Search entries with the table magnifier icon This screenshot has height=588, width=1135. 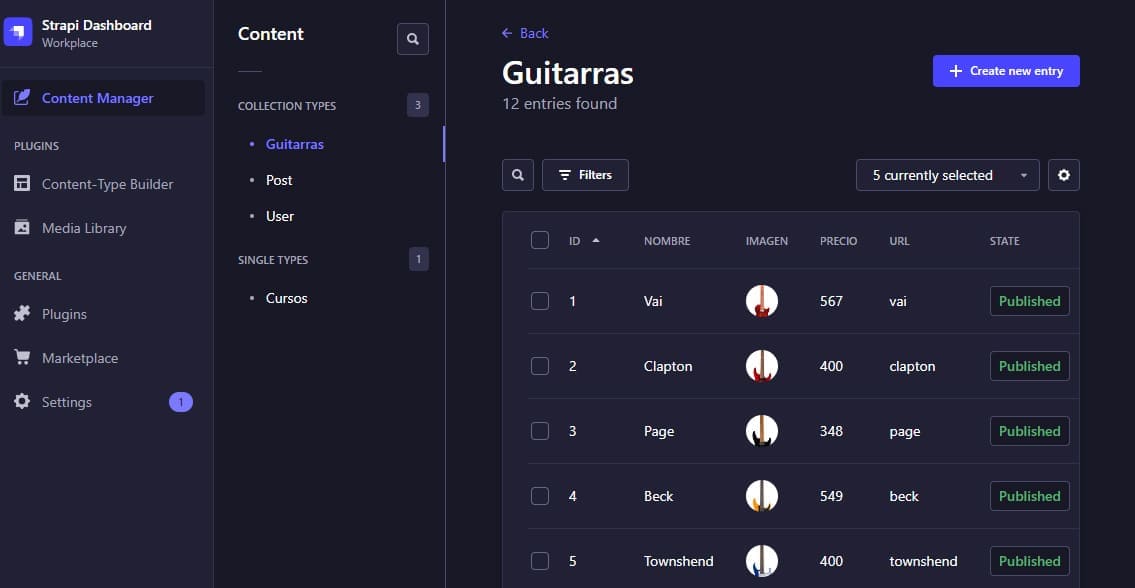pos(518,175)
